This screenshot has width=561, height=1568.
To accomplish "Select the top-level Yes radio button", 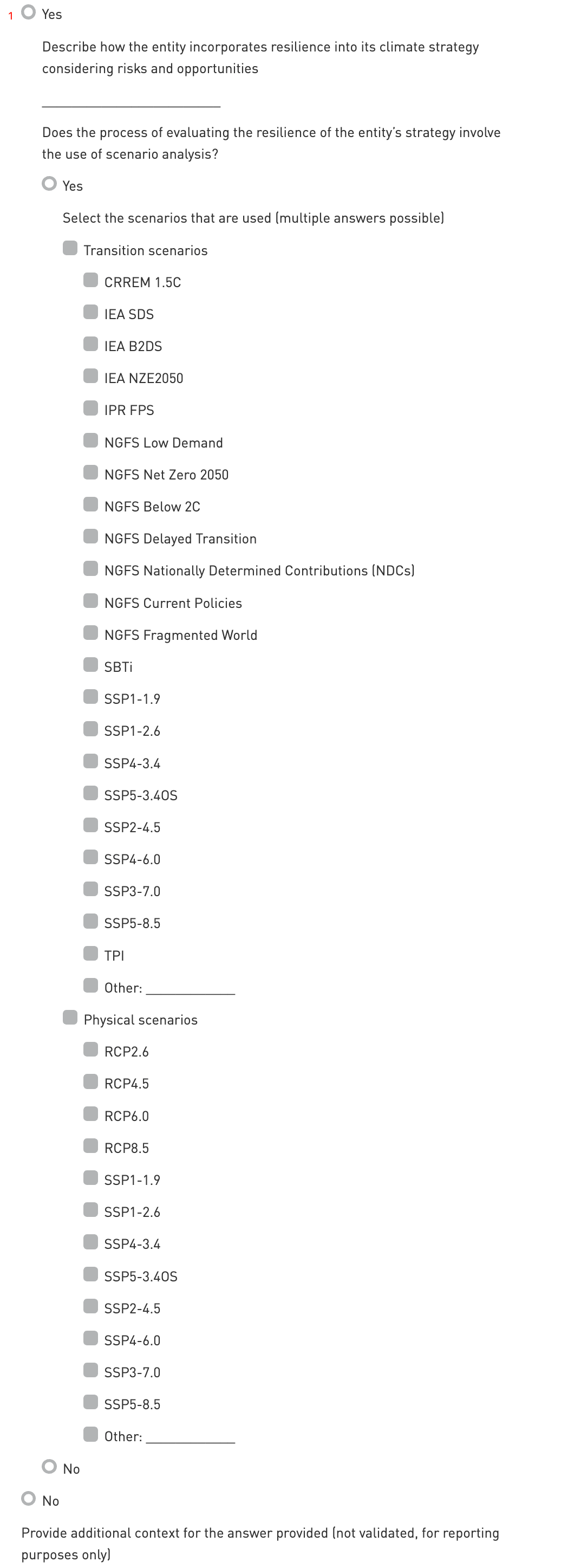I will [x=29, y=12].
